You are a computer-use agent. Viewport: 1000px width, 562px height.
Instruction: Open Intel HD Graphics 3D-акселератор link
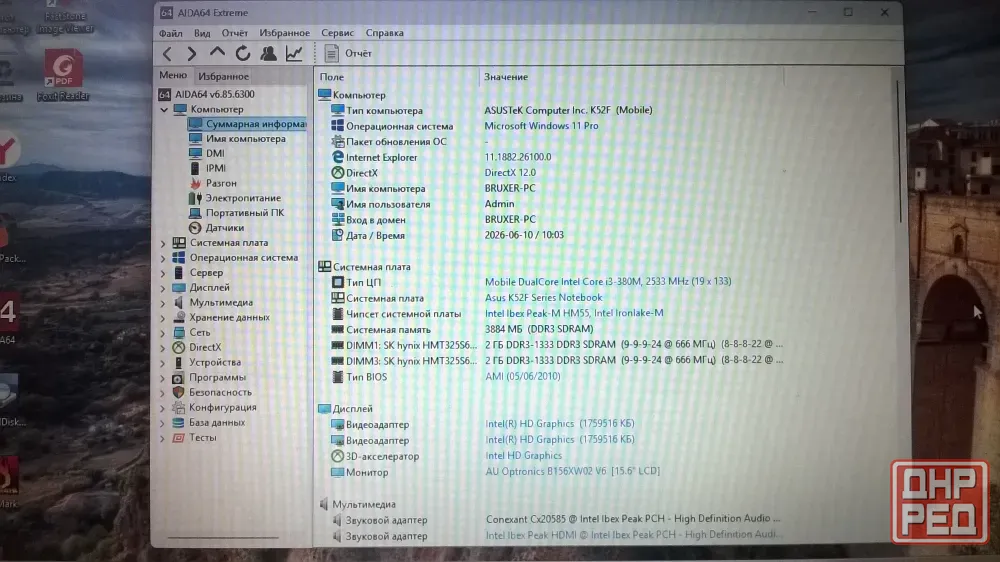(524, 455)
